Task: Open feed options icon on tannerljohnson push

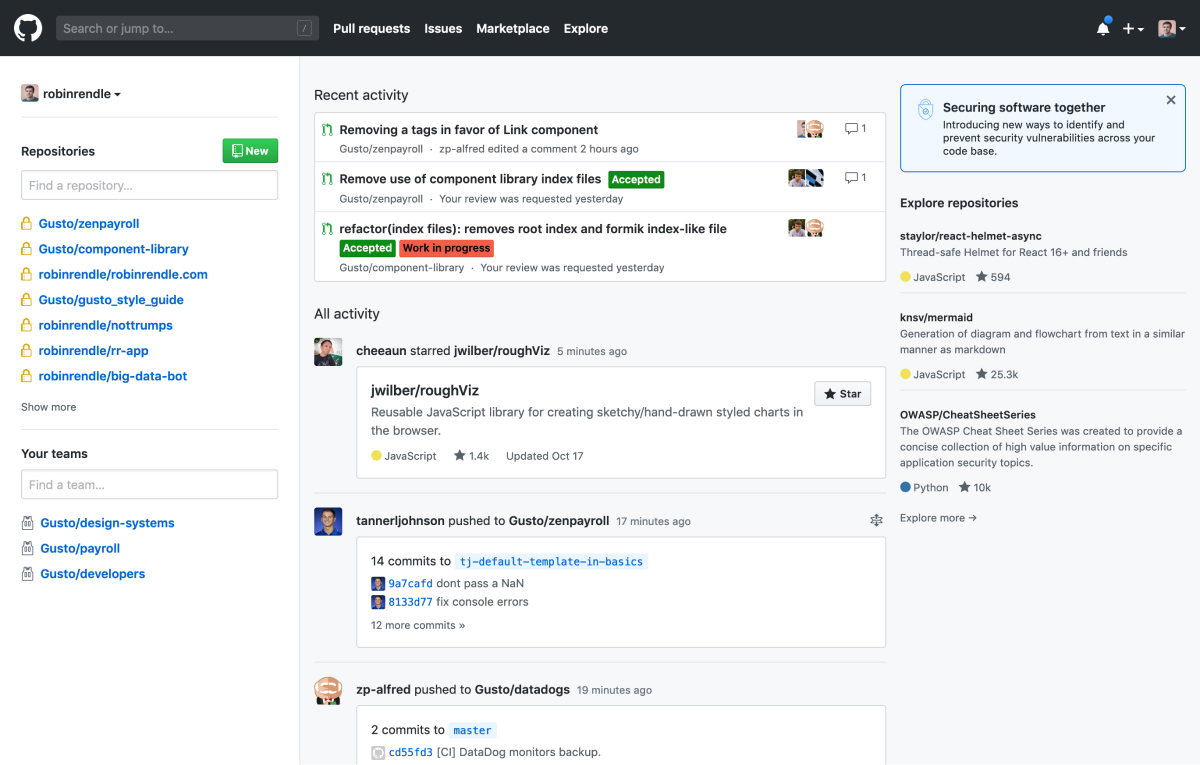Action: click(x=876, y=520)
